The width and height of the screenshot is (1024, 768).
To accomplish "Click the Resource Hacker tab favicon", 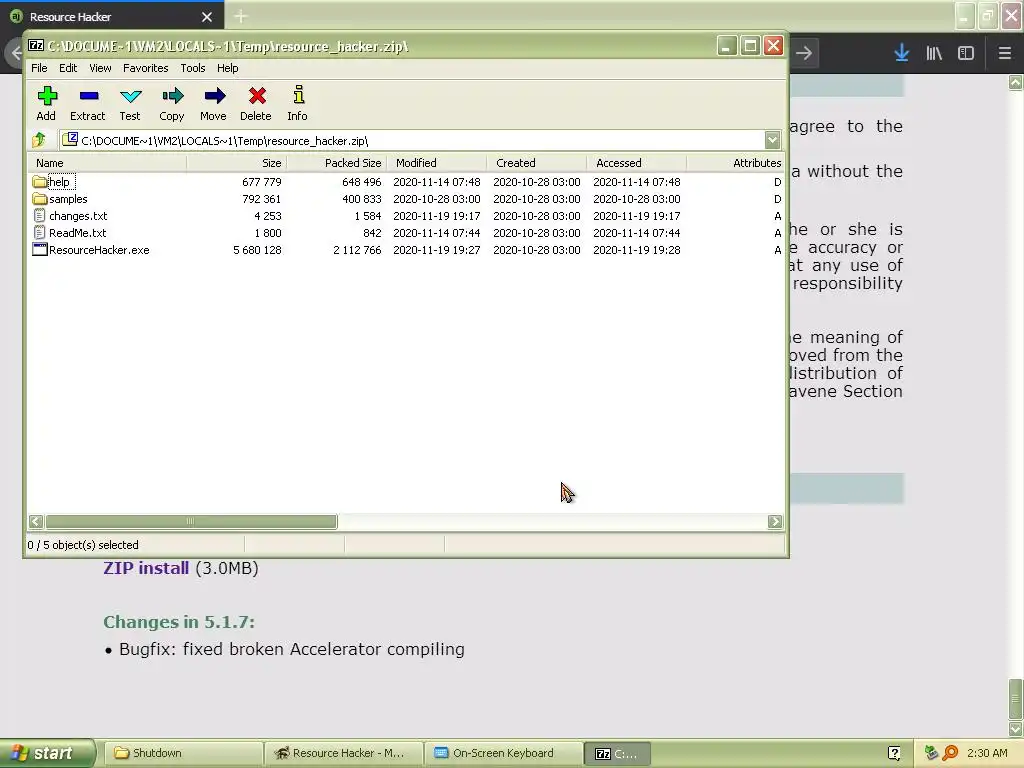I will pos(16,16).
